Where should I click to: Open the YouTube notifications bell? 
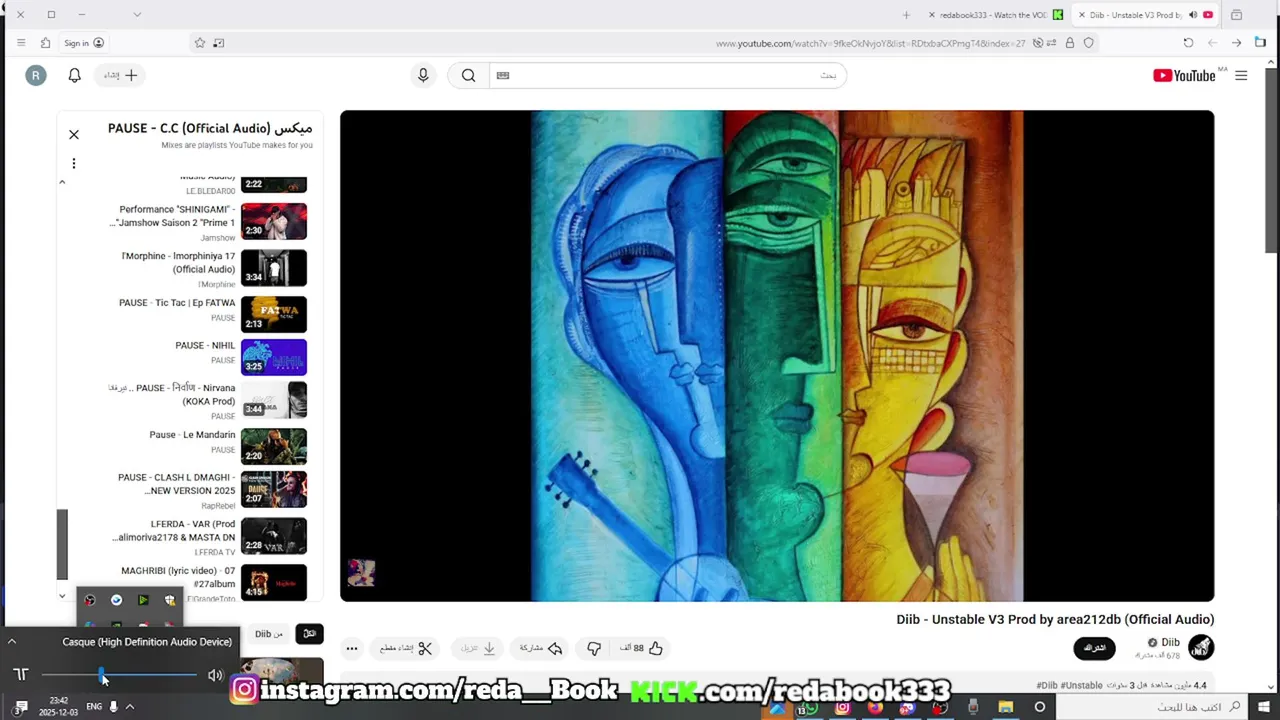click(x=74, y=75)
